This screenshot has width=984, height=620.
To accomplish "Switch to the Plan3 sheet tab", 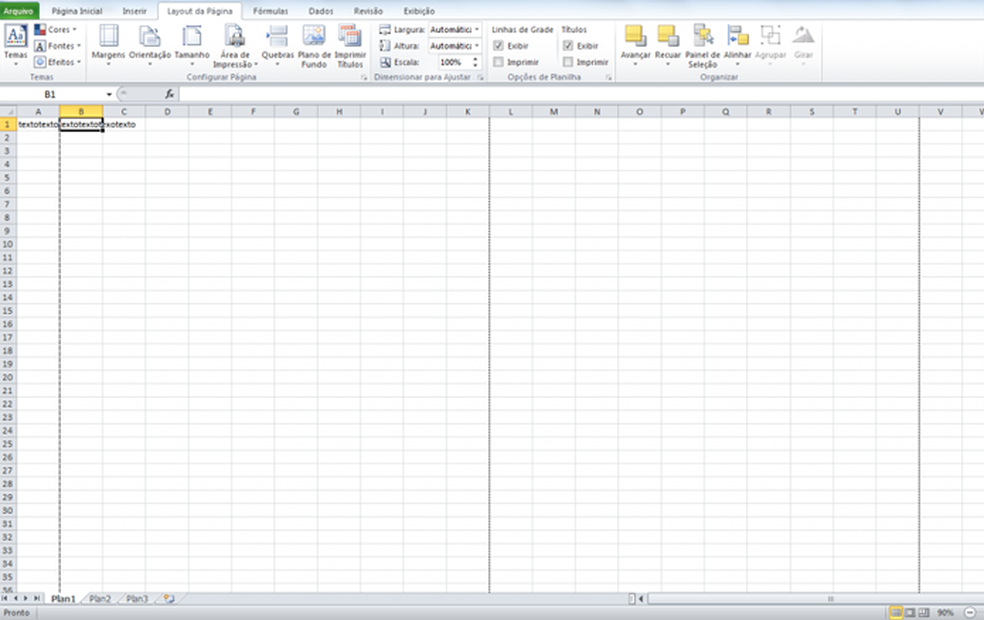I will (137, 599).
